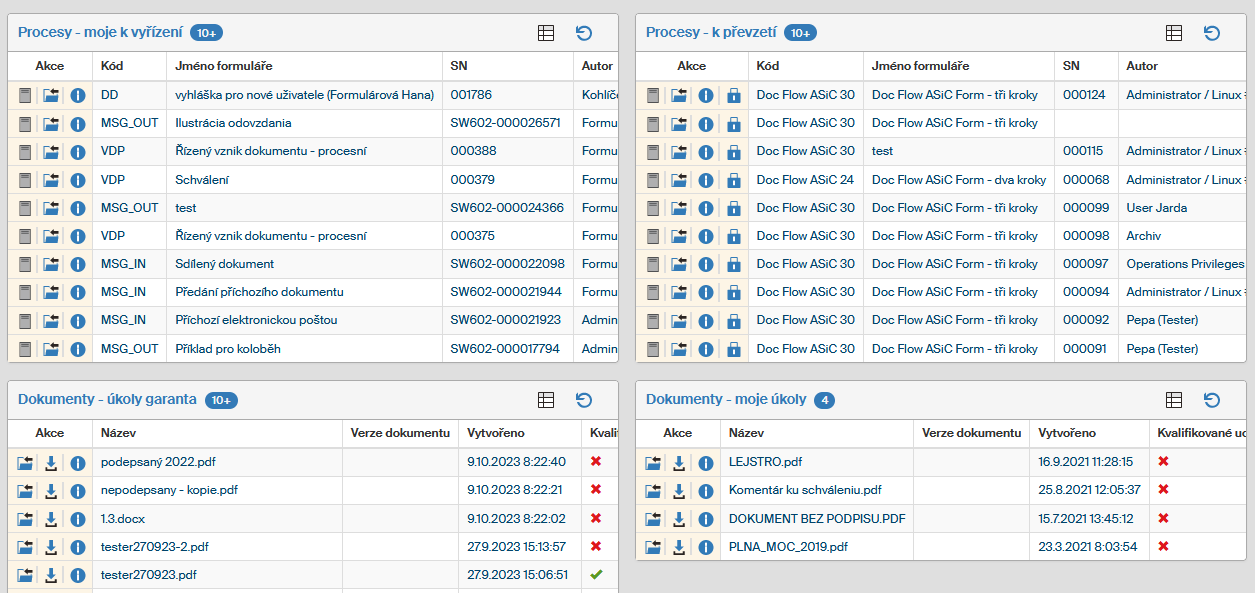Click 'Vytvořeno' column header in 'moje úkoly'
The height and width of the screenshot is (593, 1255).
[x=1067, y=433]
